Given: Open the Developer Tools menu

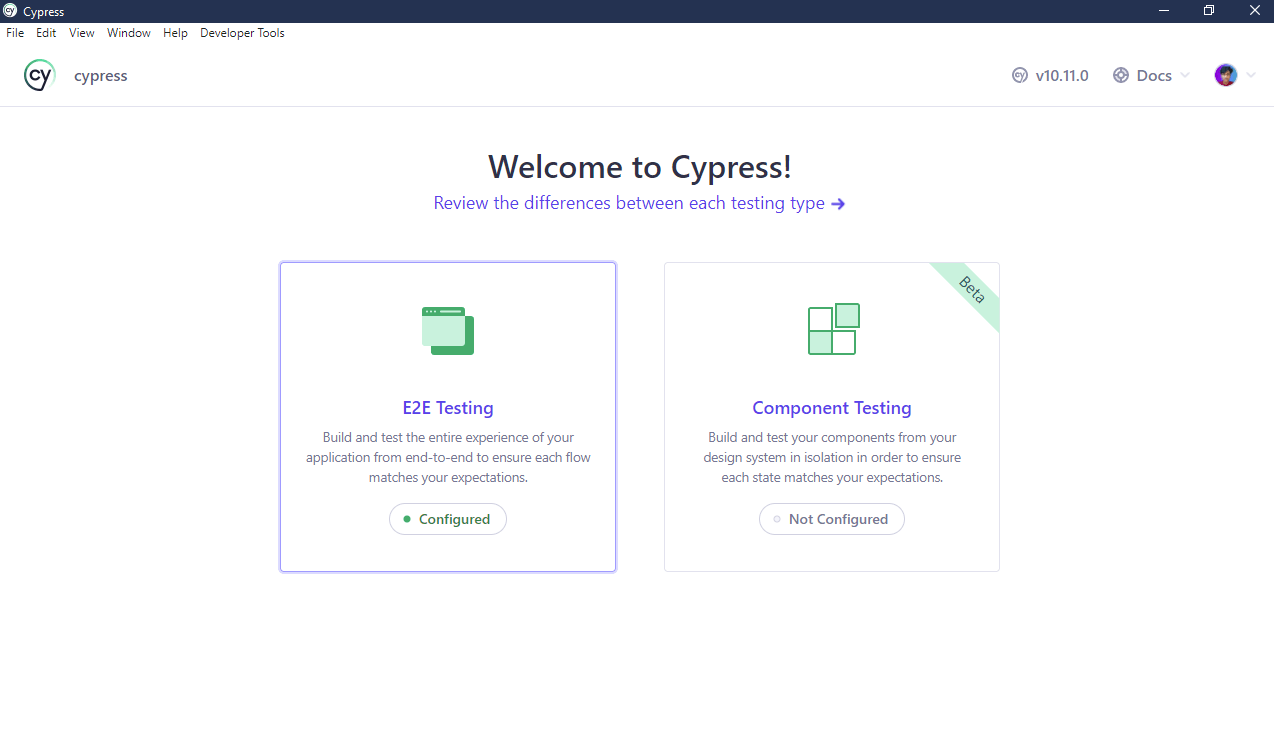Looking at the screenshot, I should 242,33.
